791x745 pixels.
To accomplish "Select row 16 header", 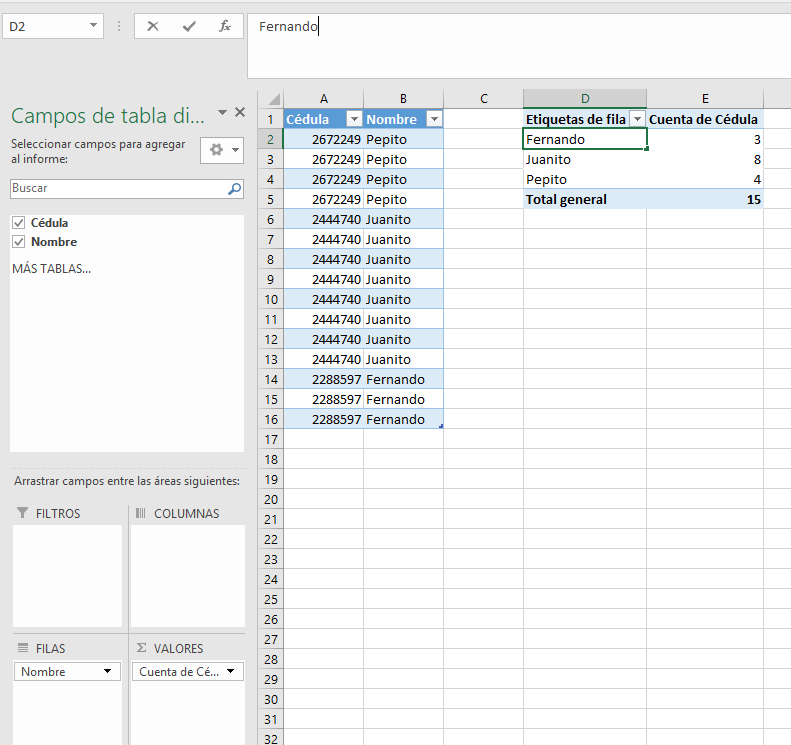I will coord(271,419).
